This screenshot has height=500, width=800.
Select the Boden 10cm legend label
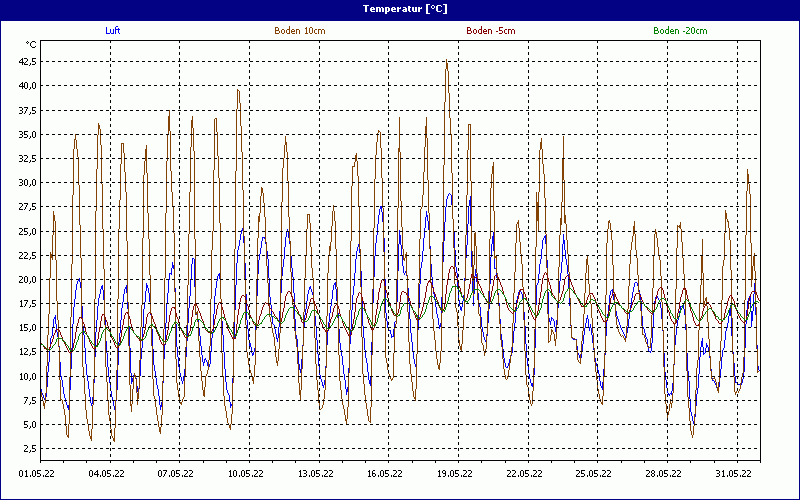[299, 31]
